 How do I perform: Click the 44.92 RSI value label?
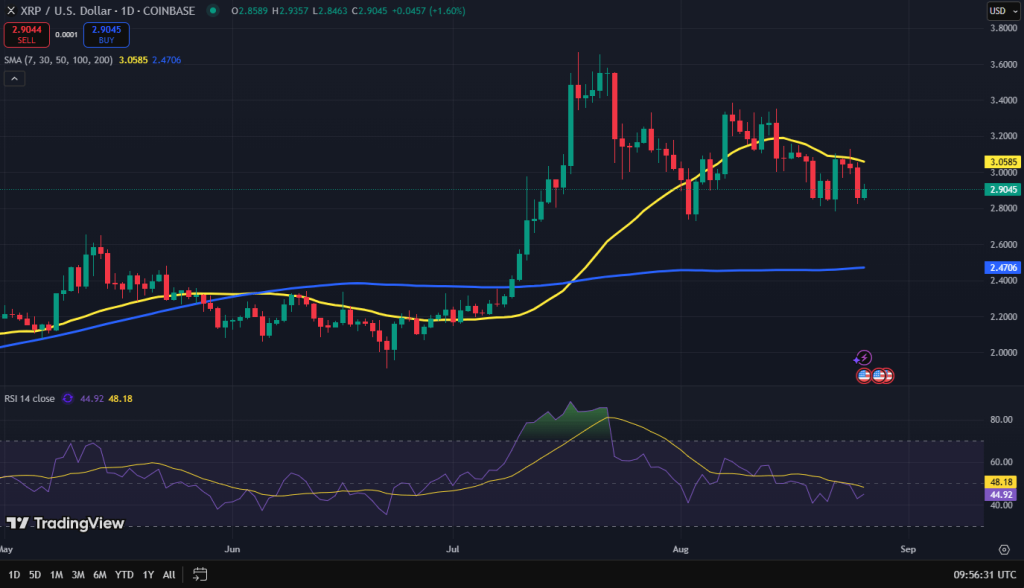point(1000,494)
